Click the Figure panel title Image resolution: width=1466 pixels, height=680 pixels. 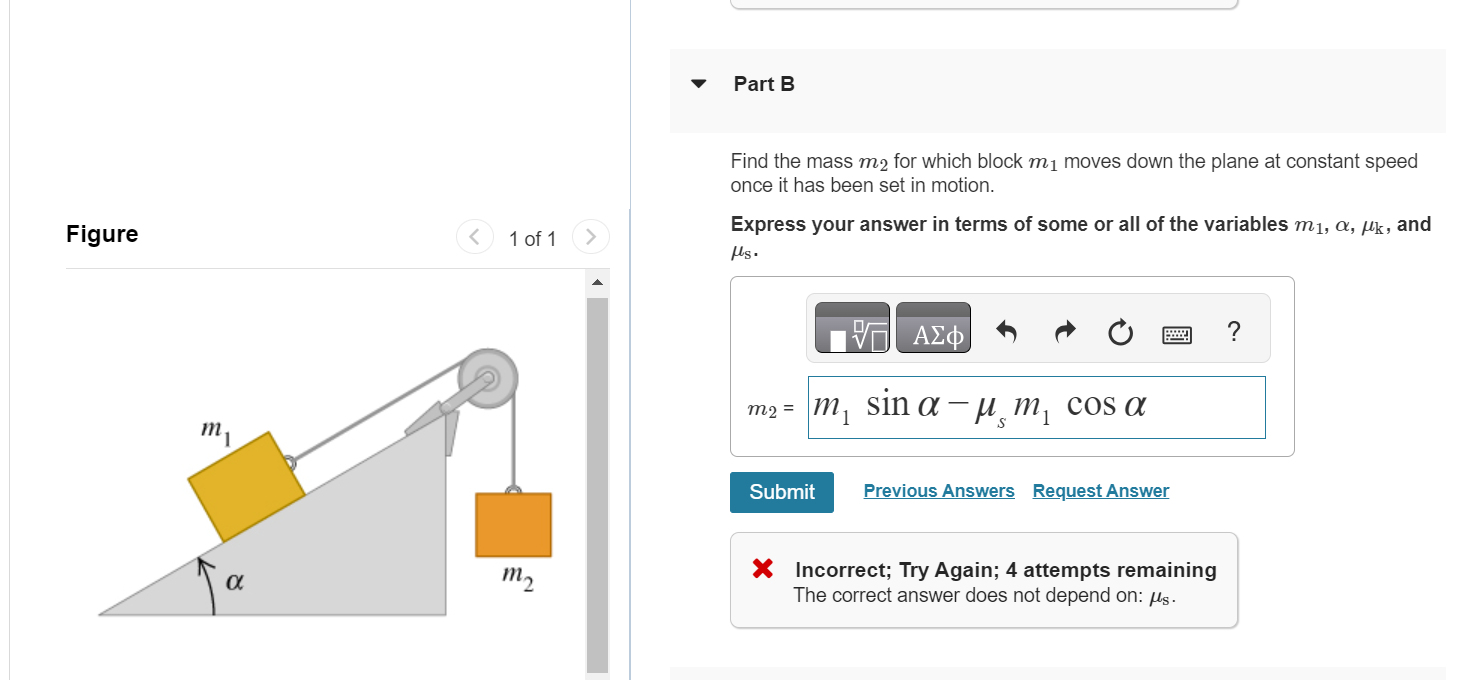101,233
